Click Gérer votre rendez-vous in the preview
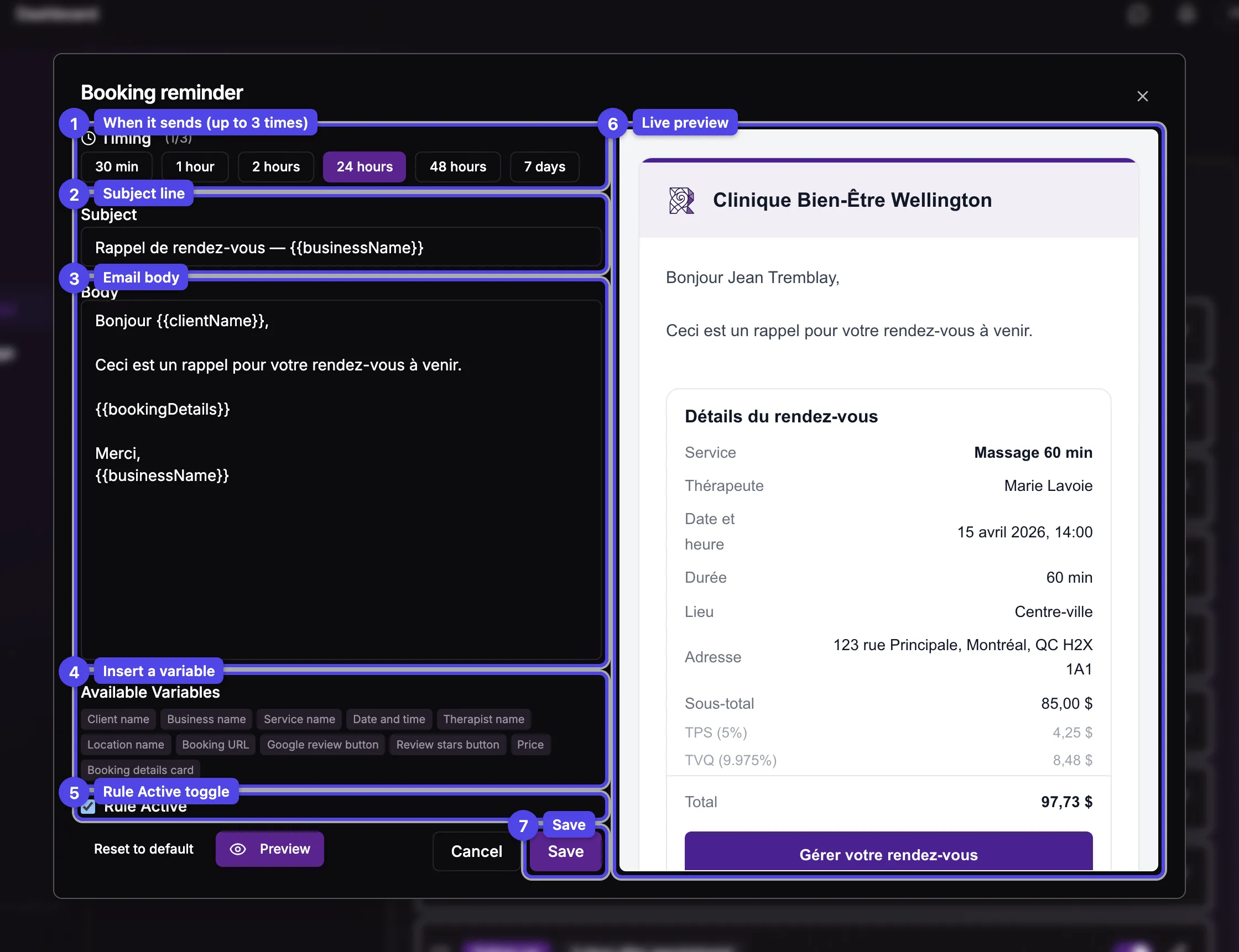This screenshot has height=952, width=1239. point(888,851)
